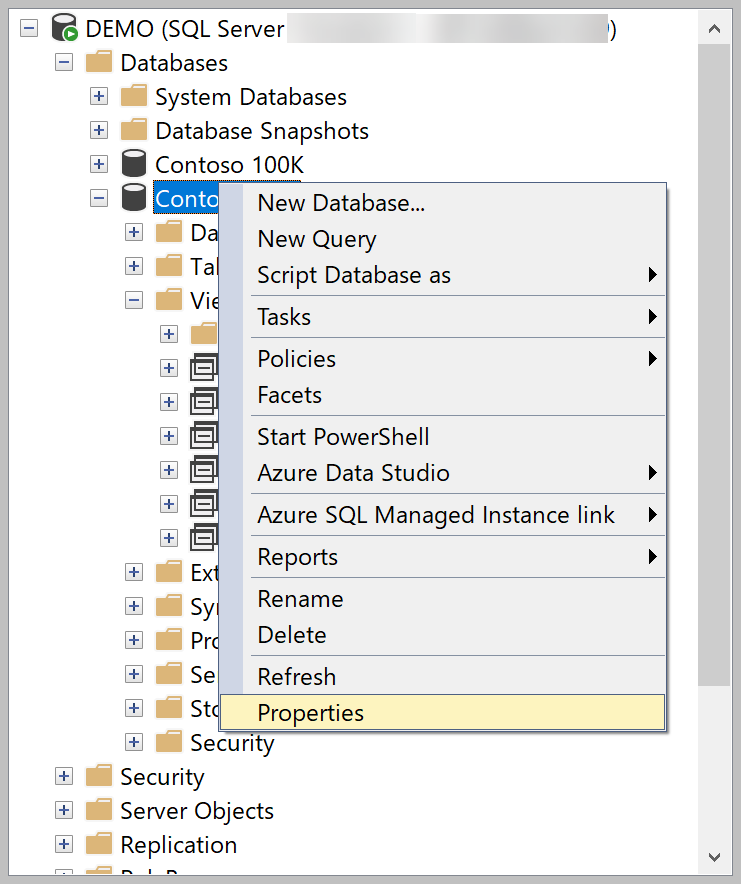Click the folder icon of the Sy node
This screenshot has width=741, height=884.
(x=169, y=606)
